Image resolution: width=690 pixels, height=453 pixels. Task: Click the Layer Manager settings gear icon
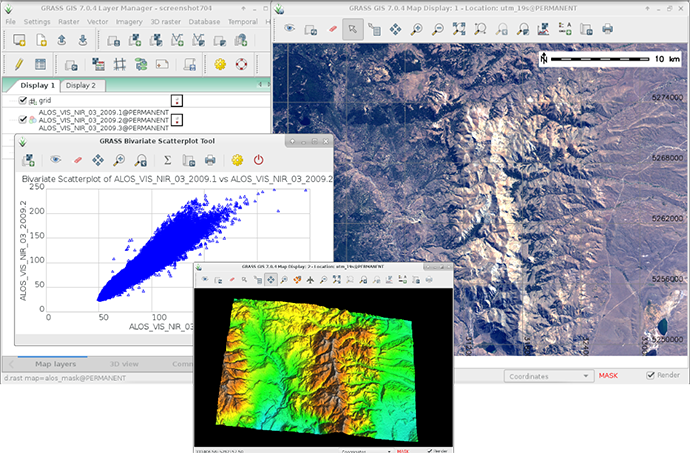[x=219, y=64]
